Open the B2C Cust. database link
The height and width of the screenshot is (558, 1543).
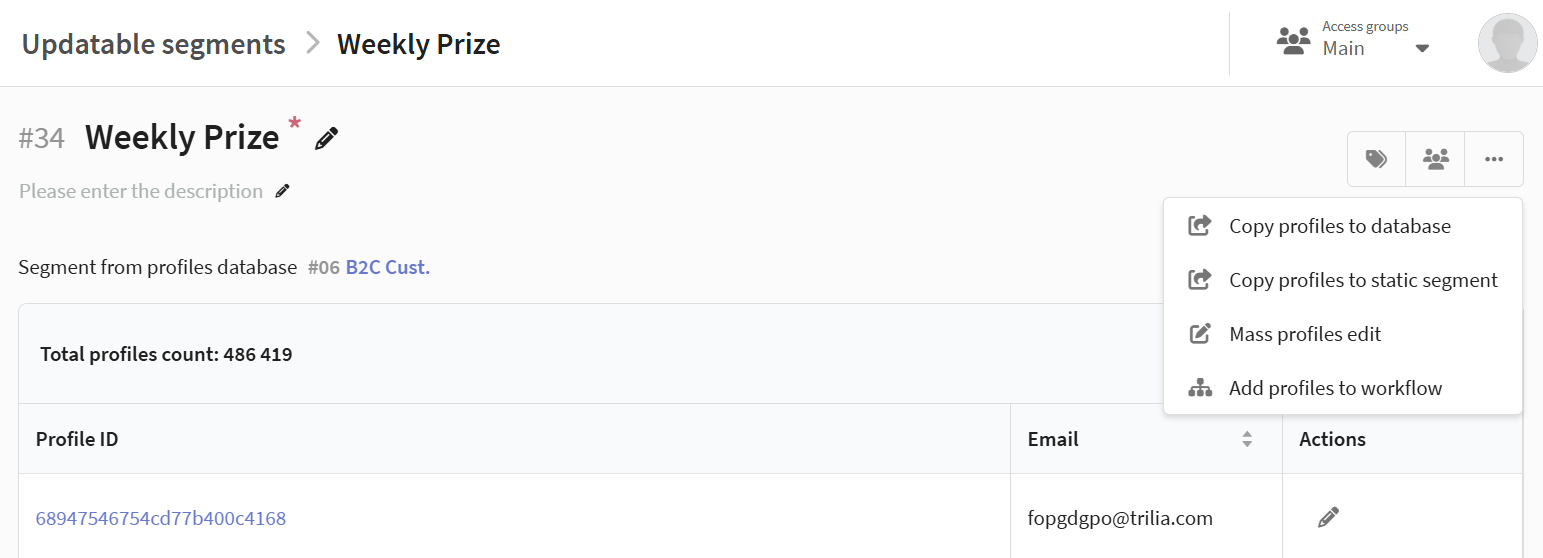click(388, 267)
